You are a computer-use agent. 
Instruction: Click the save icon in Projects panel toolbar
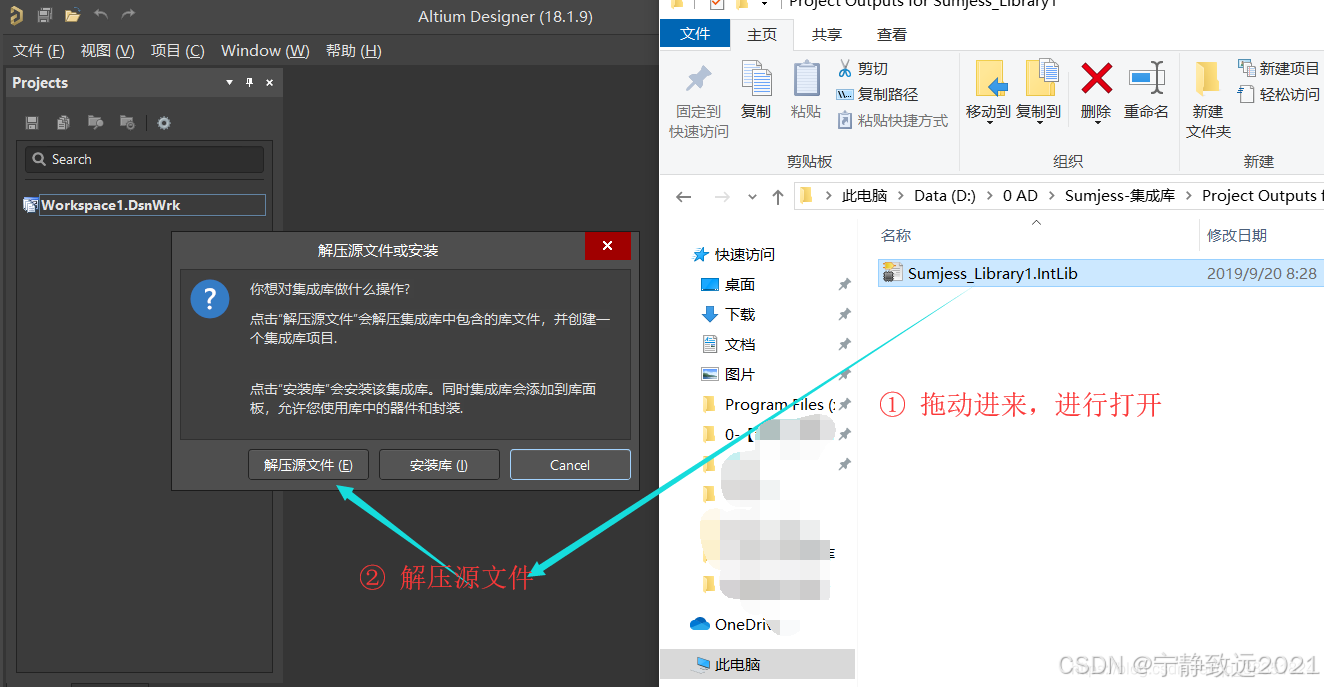coord(32,123)
